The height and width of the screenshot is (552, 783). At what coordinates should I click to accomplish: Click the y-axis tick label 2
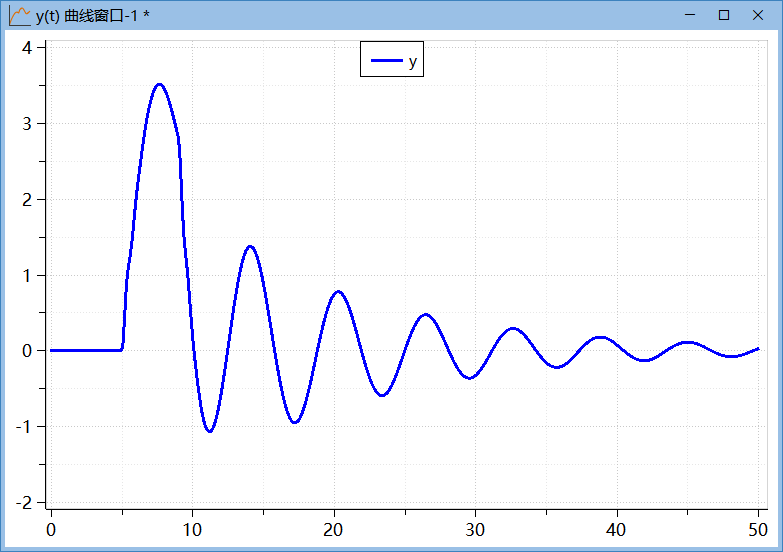28,200
